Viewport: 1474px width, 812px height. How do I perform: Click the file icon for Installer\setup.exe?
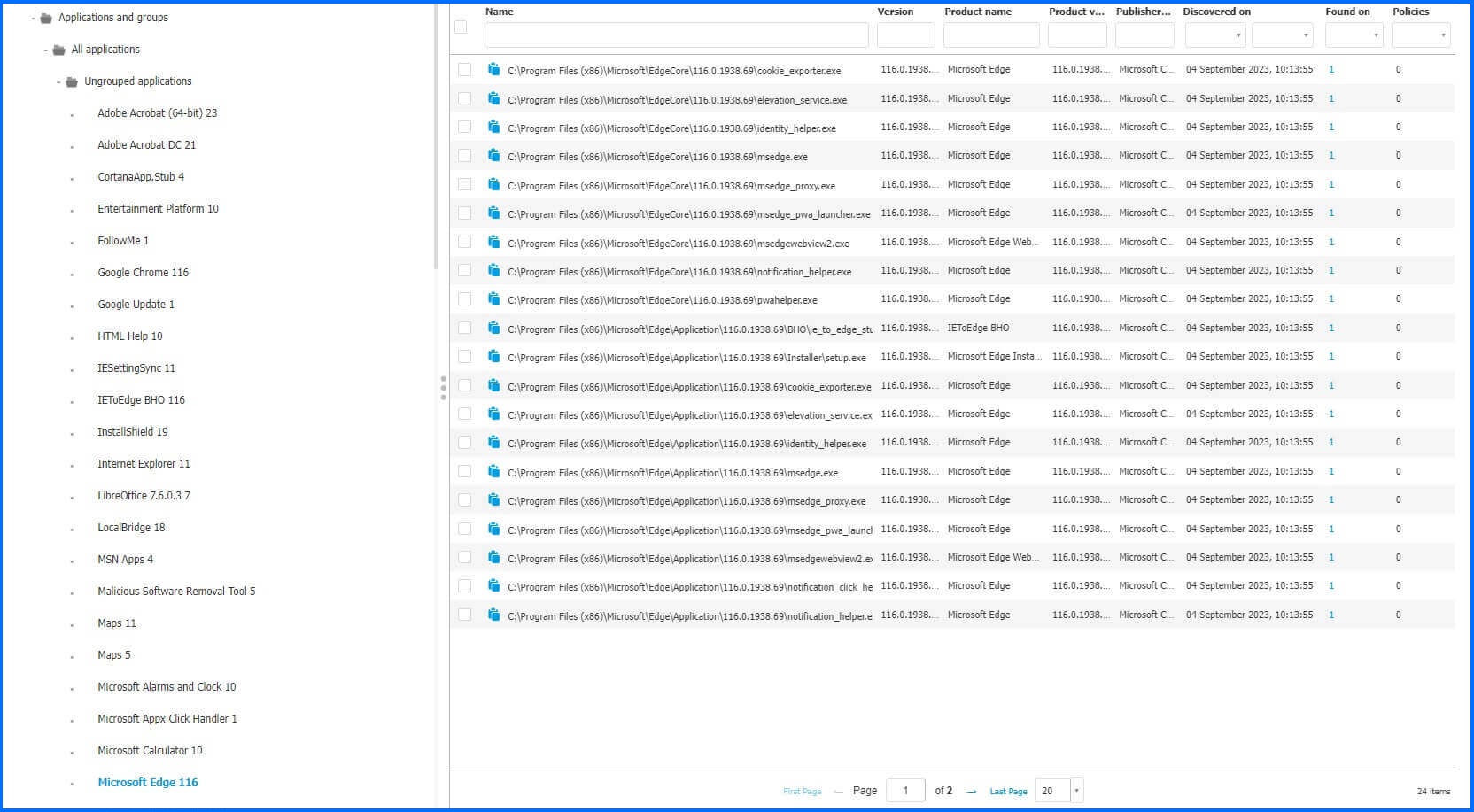pyautogui.click(x=493, y=356)
